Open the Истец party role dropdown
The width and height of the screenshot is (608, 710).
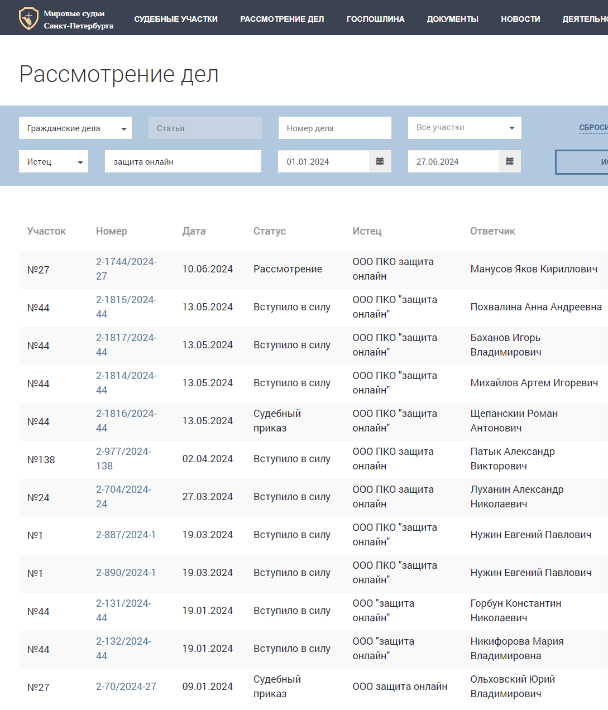(53, 162)
